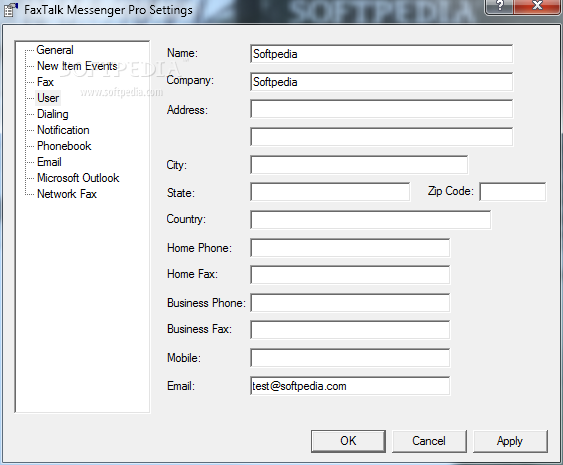Click the Email field with test@softpedia.com
Screen dimensions: 563x465
click(x=350, y=386)
